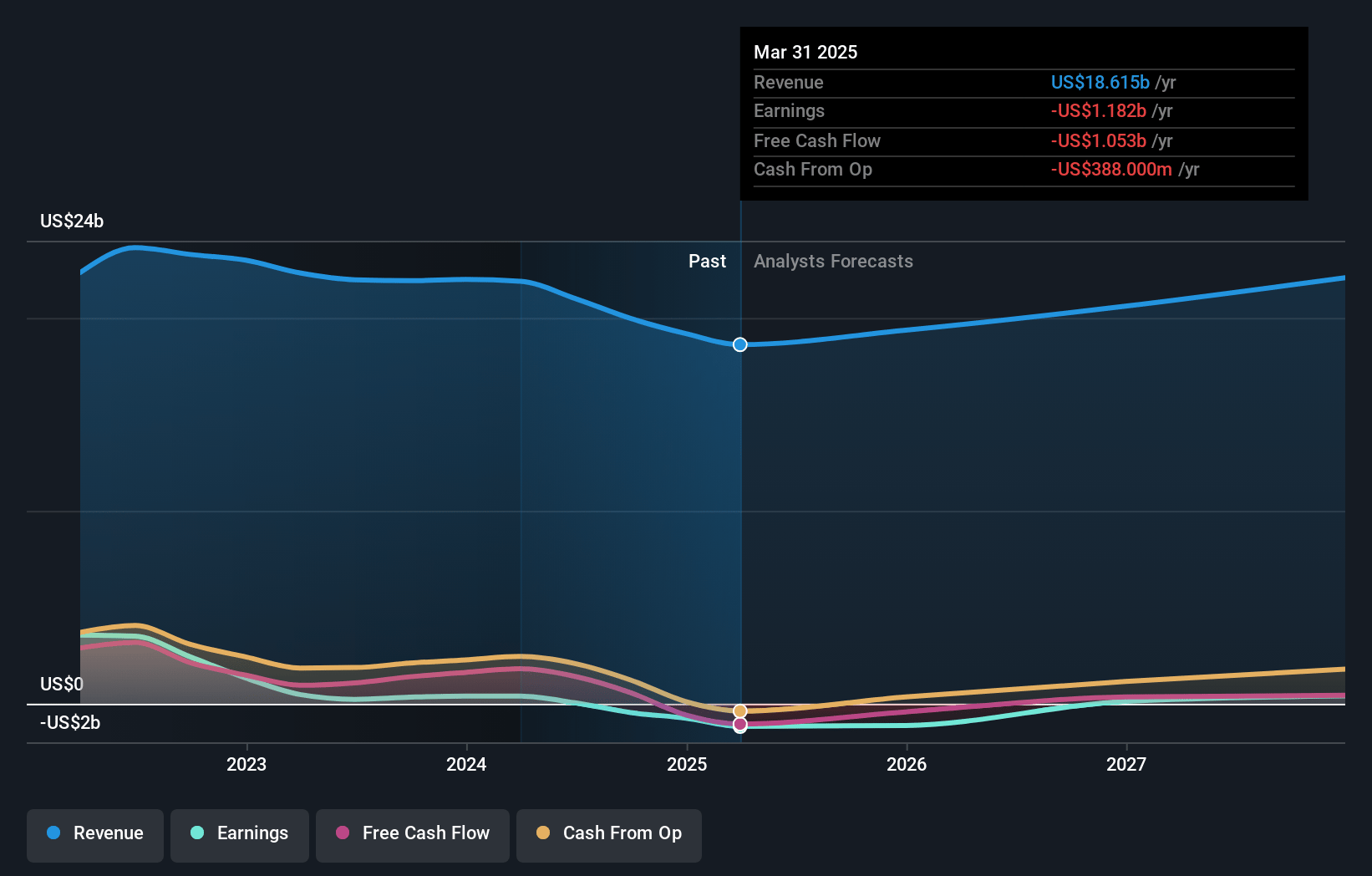Click the US$24b y-axis label
The width and height of the screenshot is (1372, 876).
[72, 221]
